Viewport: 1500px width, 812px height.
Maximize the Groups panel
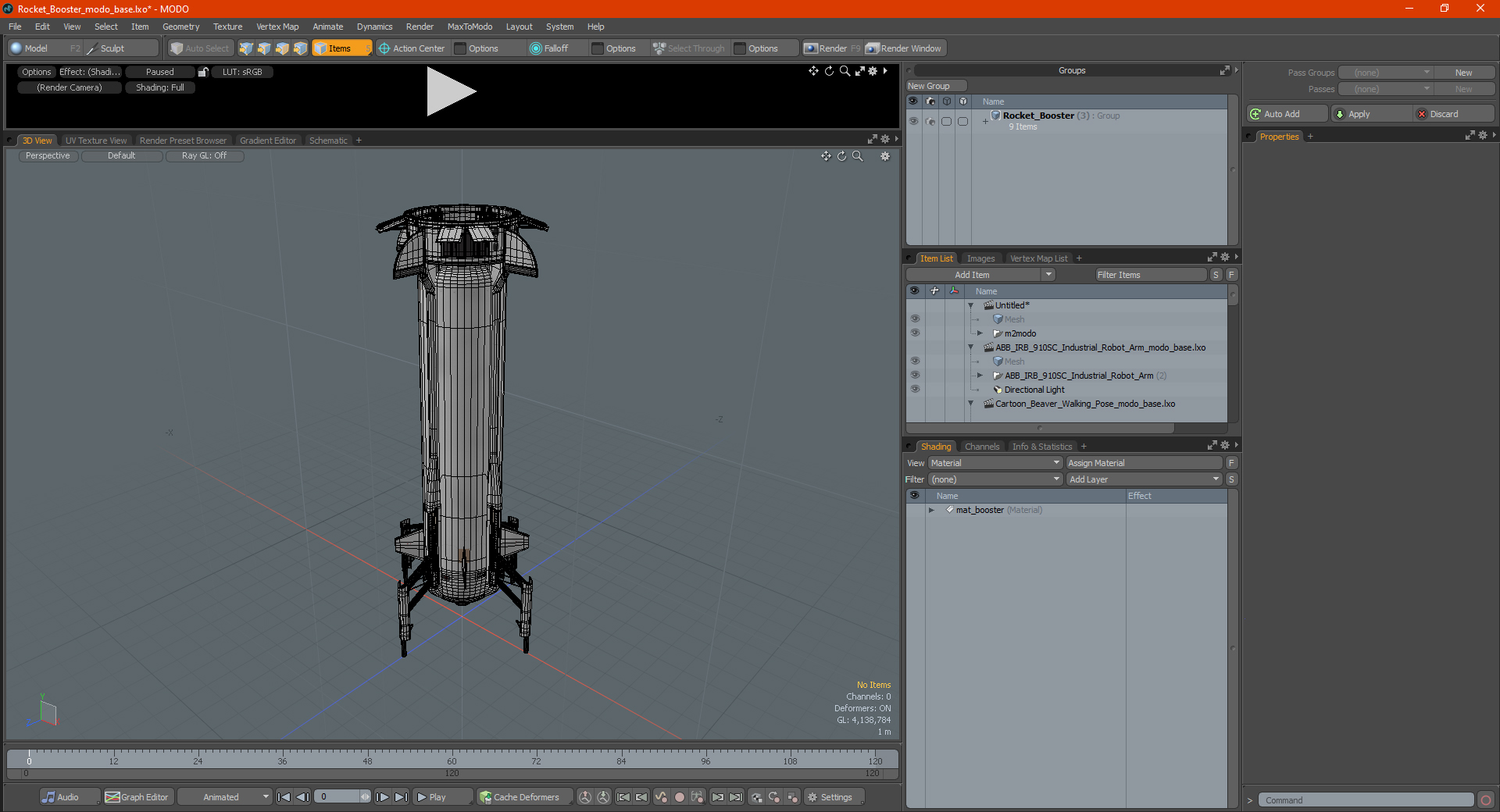coord(1224,70)
